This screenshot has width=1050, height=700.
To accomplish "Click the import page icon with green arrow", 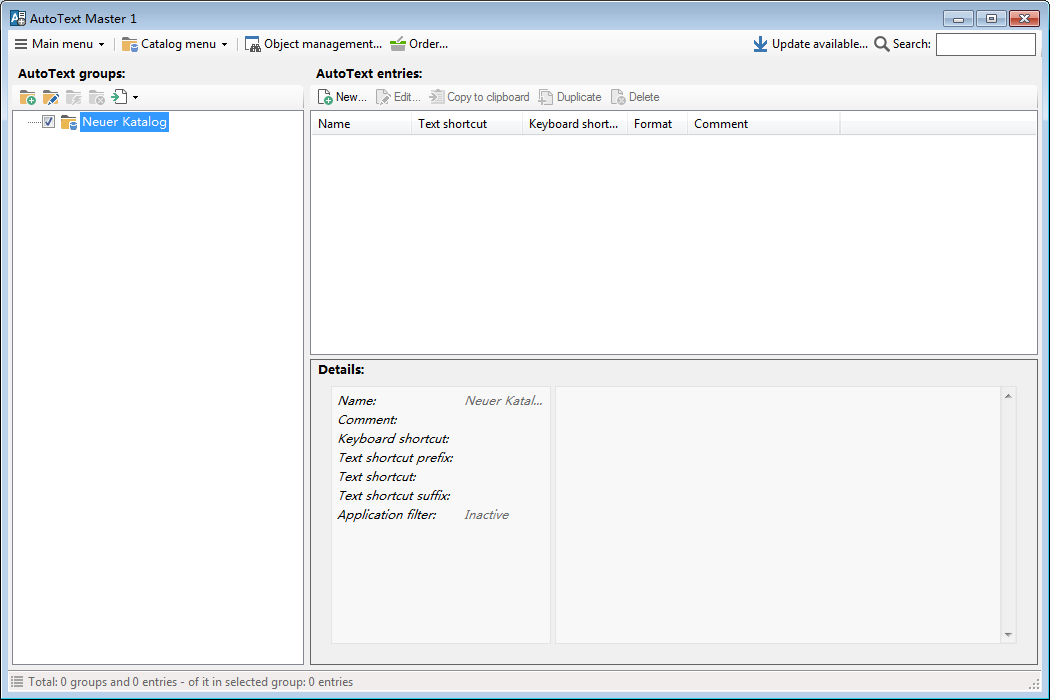I will pyautogui.click(x=119, y=97).
